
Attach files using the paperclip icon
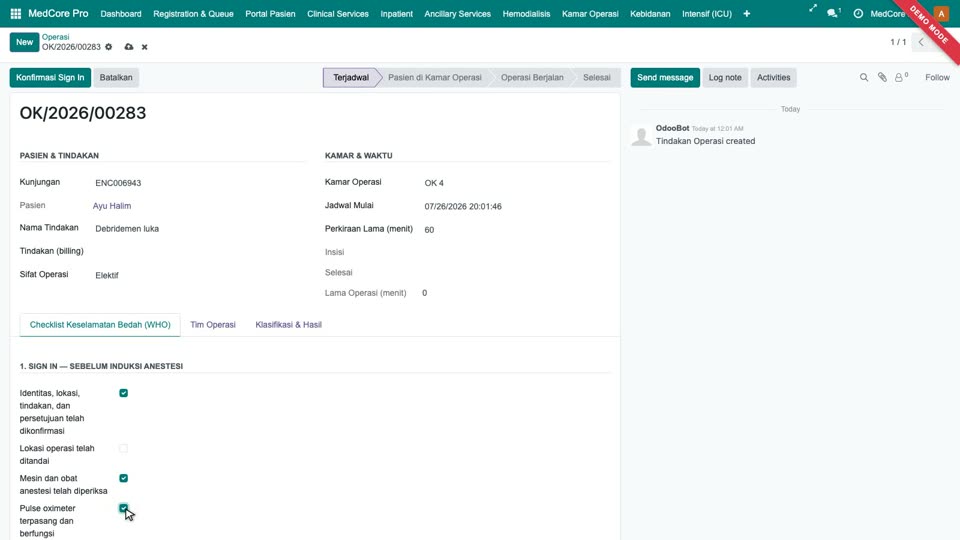882,77
